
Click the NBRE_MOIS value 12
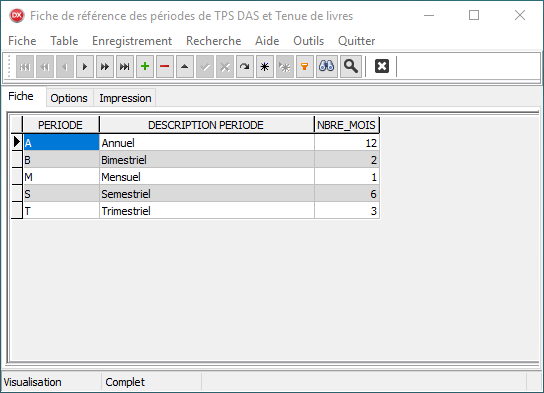coord(347,143)
